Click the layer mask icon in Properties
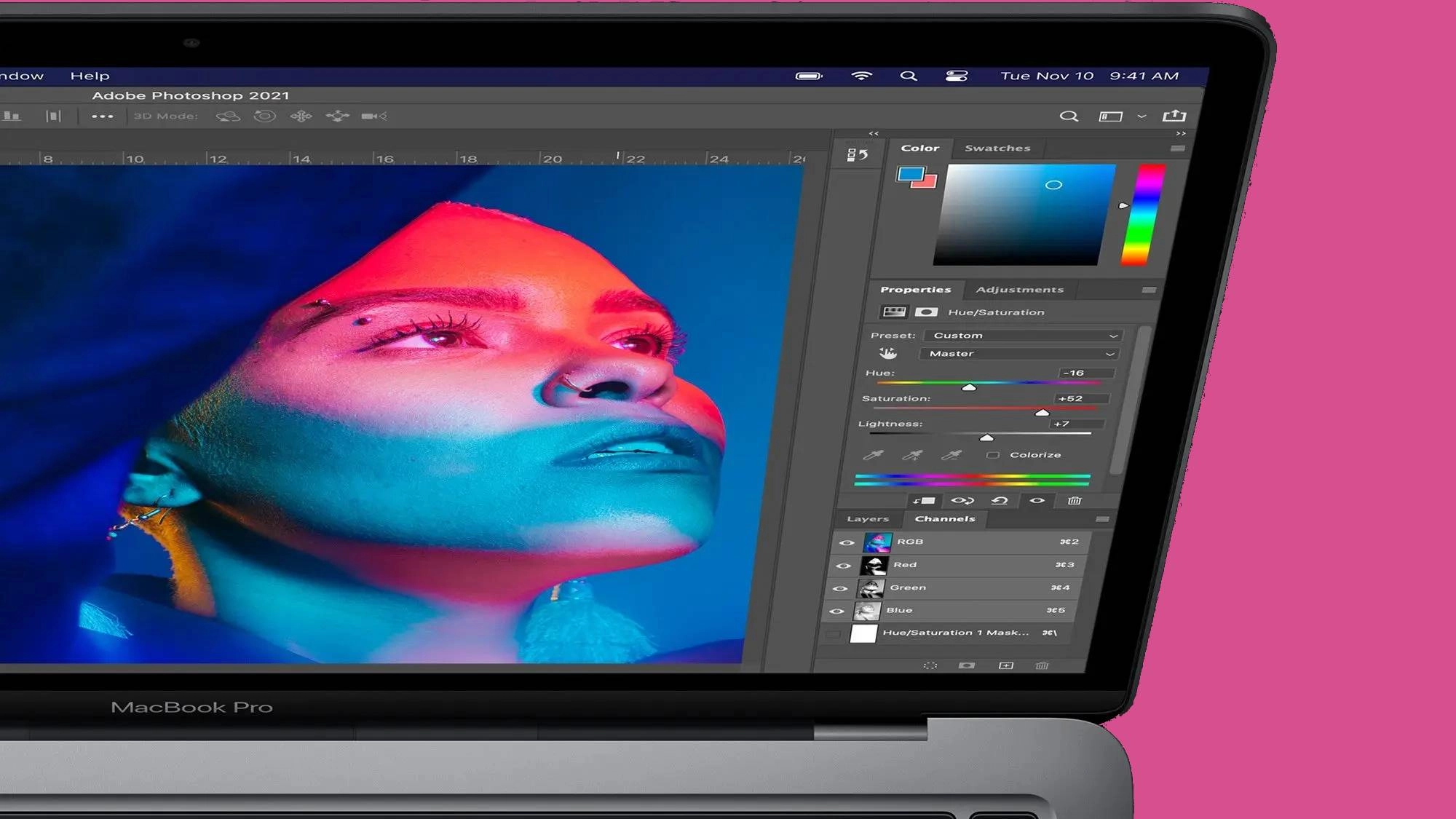This screenshot has width=1456, height=819. pyautogui.click(x=926, y=312)
